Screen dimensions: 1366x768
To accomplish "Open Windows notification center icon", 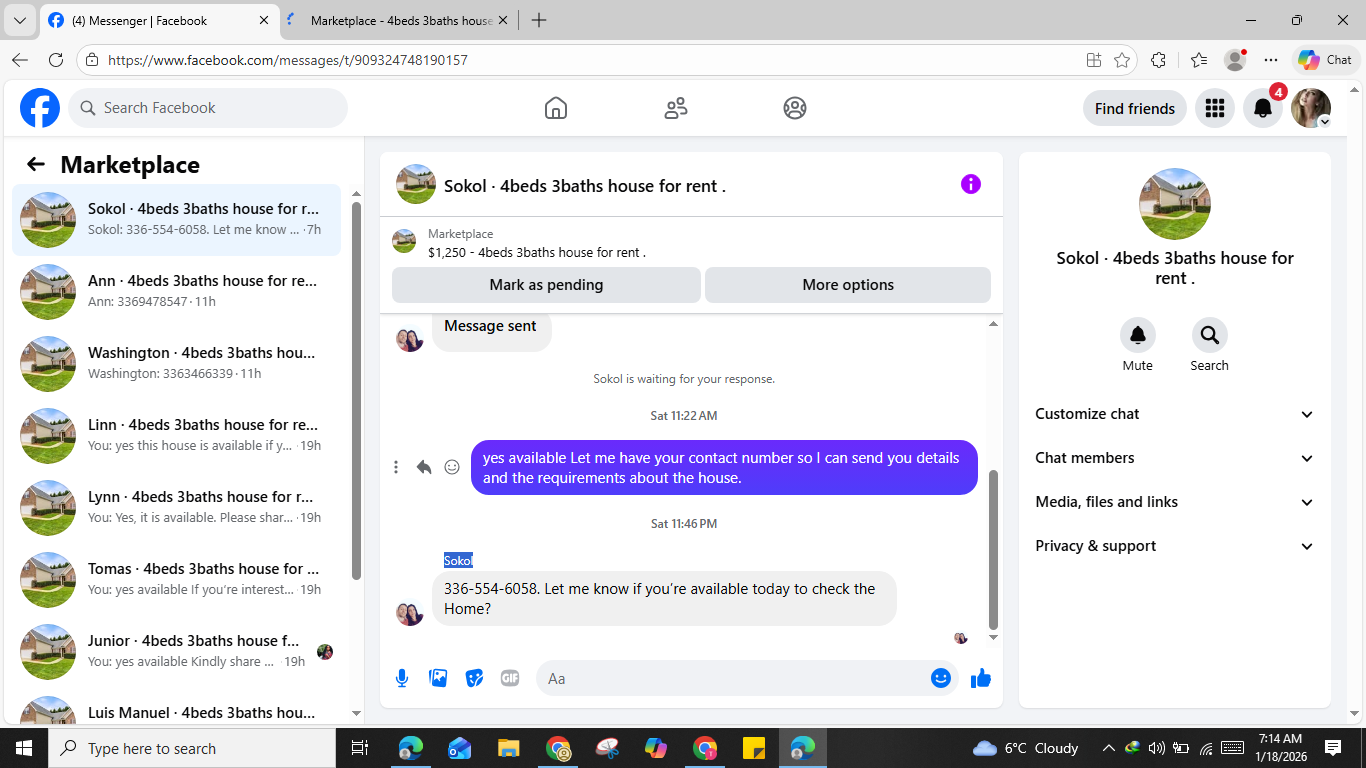I will (x=1332, y=748).
